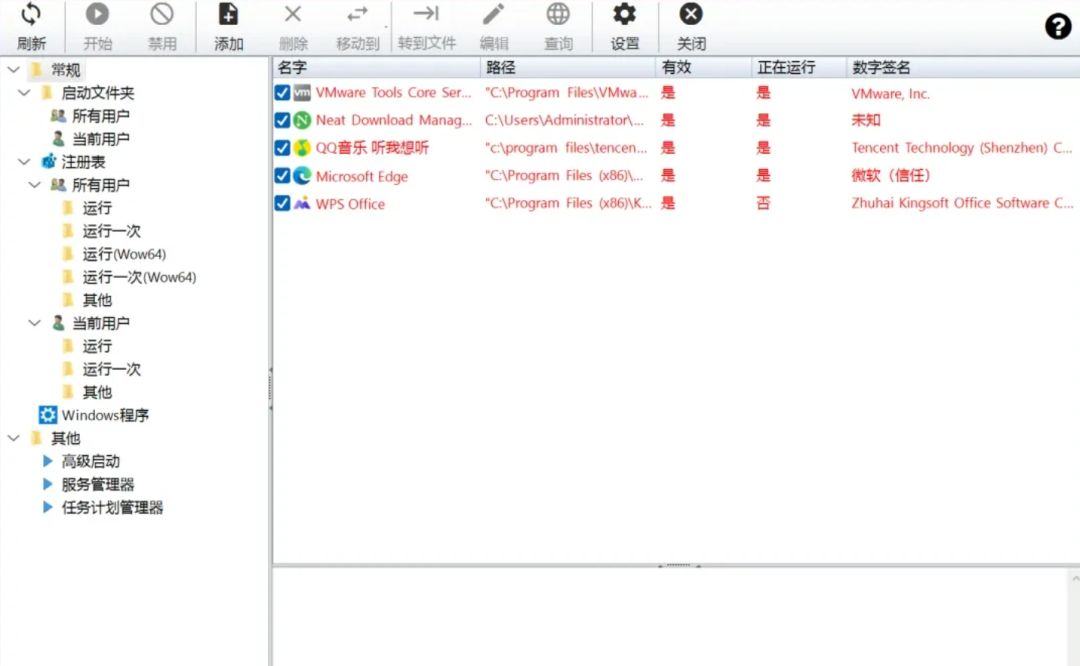This screenshot has height=666, width=1080.
Task: Click the bottom details text pane
Action: pos(670,617)
